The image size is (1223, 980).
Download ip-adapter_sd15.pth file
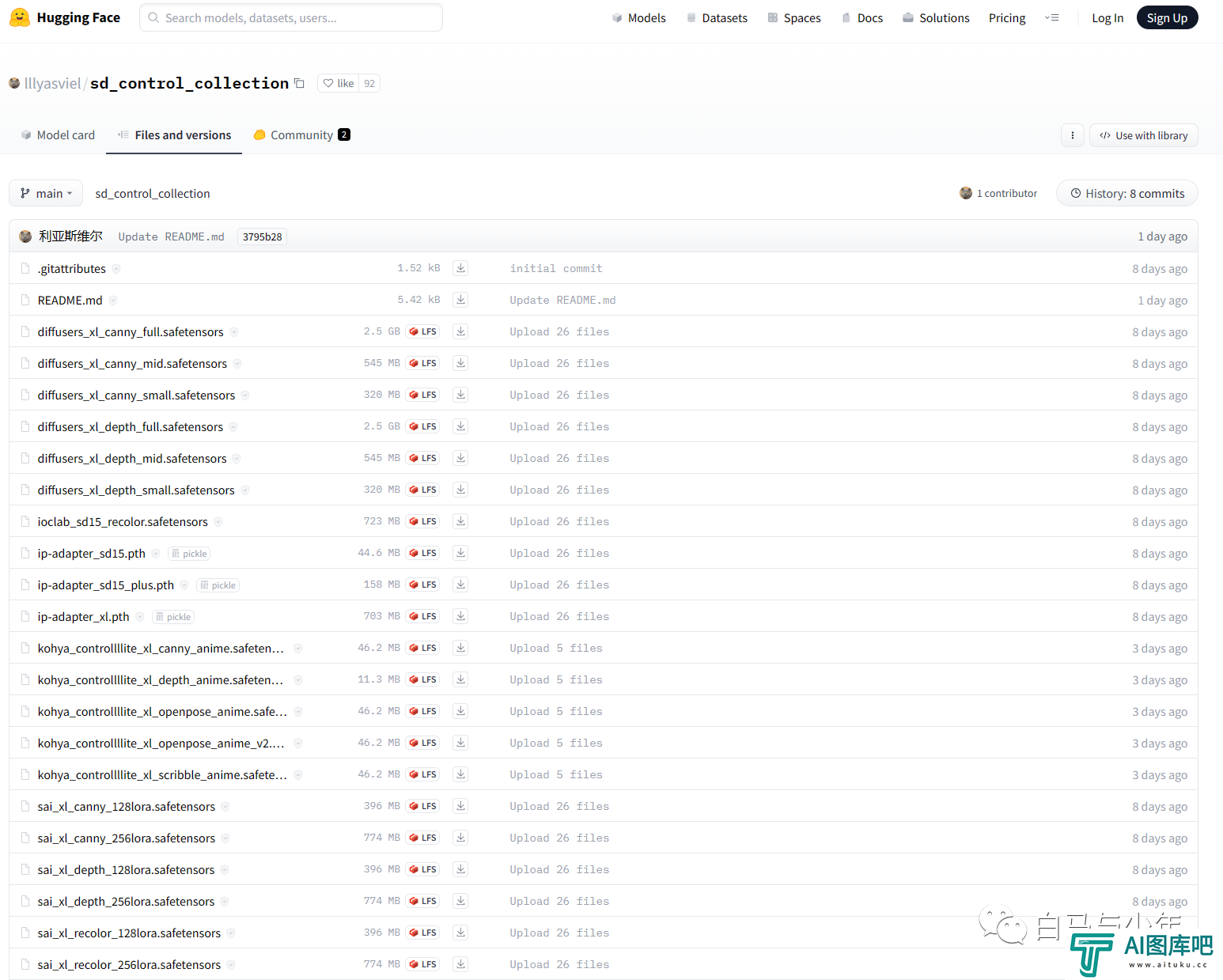click(460, 553)
